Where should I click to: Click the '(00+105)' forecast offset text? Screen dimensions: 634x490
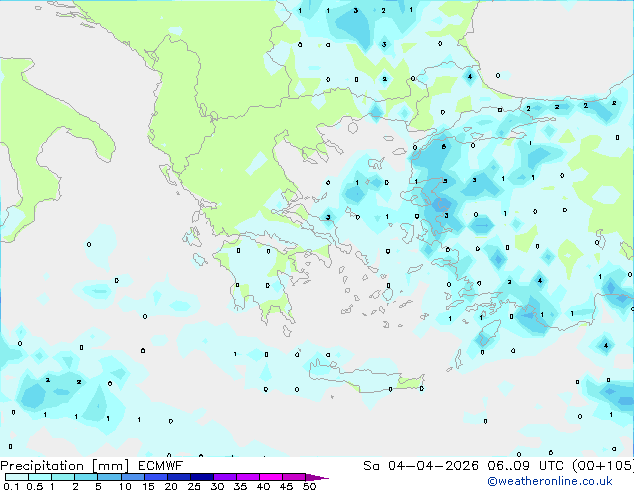[603, 466]
